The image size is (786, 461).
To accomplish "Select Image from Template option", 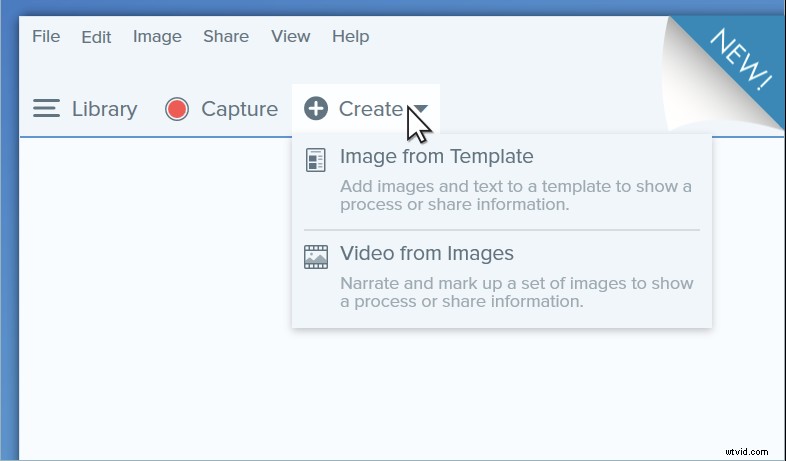I will [437, 156].
